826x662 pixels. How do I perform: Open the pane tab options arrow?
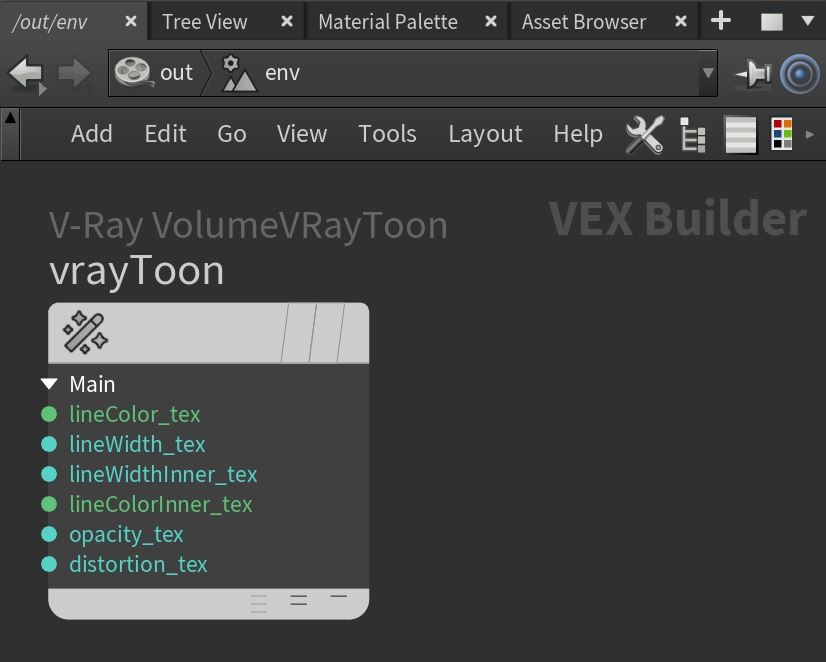tap(808, 21)
